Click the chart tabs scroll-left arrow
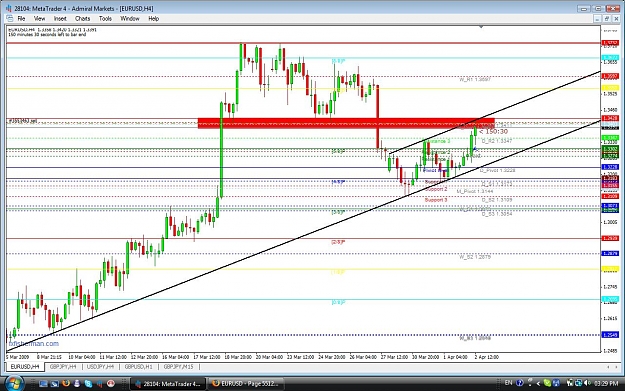 click(x=608, y=367)
